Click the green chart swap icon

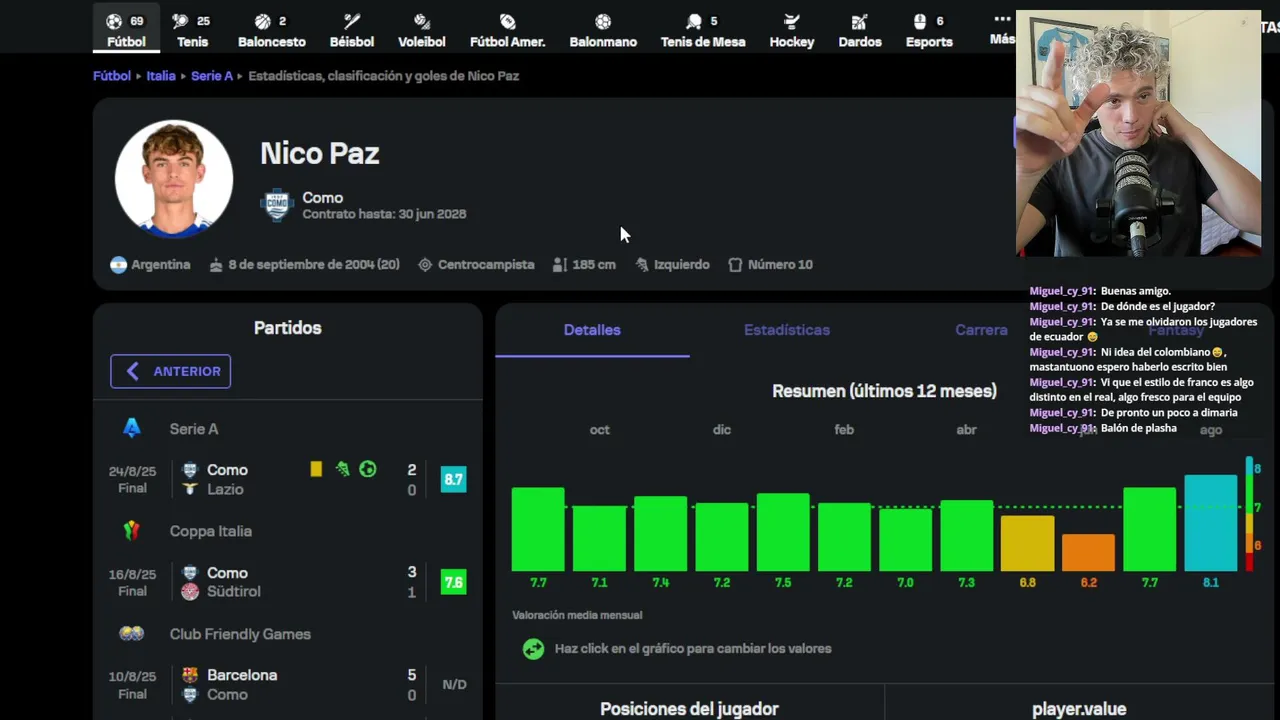533,649
